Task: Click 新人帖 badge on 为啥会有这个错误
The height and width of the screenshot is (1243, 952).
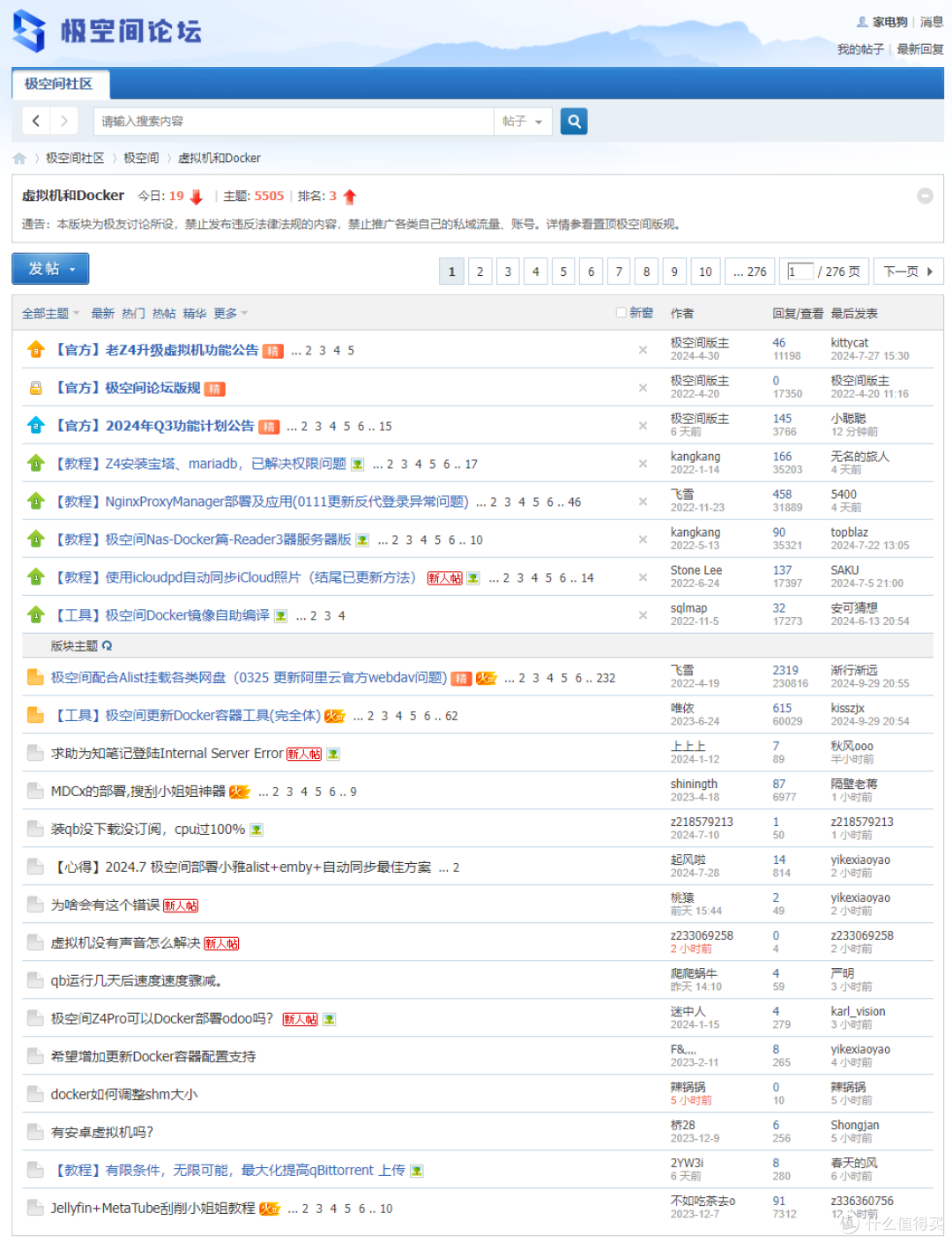Action: point(181,905)
